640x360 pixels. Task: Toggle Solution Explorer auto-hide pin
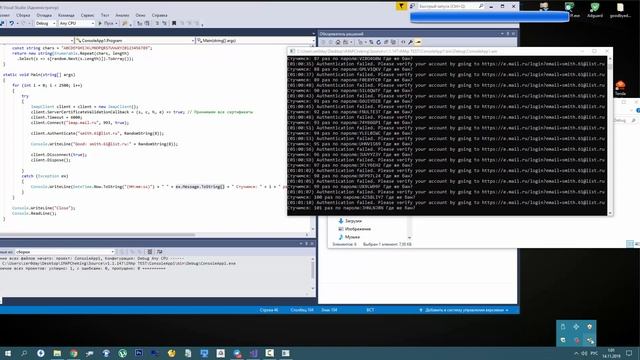(x=508, y=34)
